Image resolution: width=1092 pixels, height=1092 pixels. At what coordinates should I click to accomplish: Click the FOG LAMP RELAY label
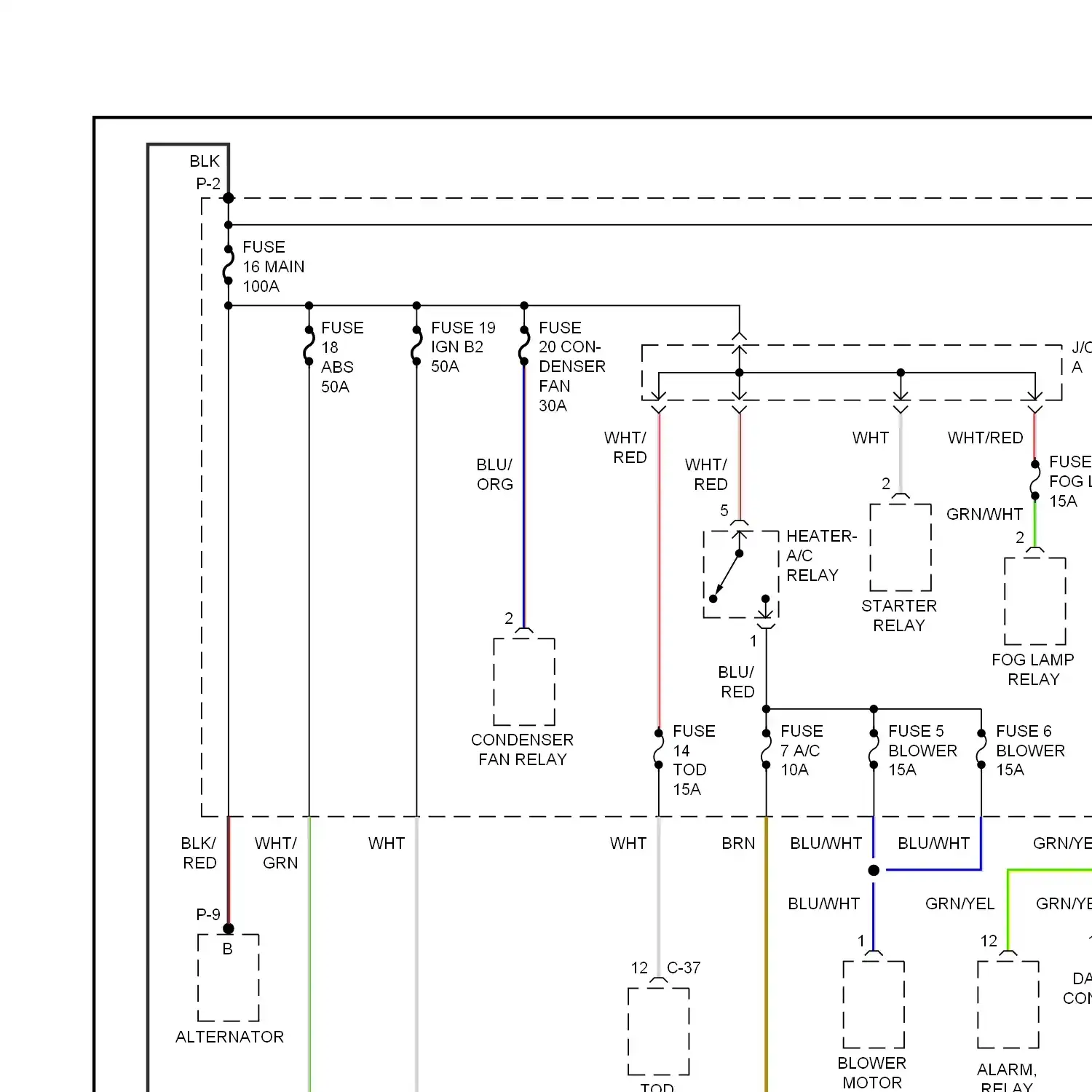coord(1033,669)
